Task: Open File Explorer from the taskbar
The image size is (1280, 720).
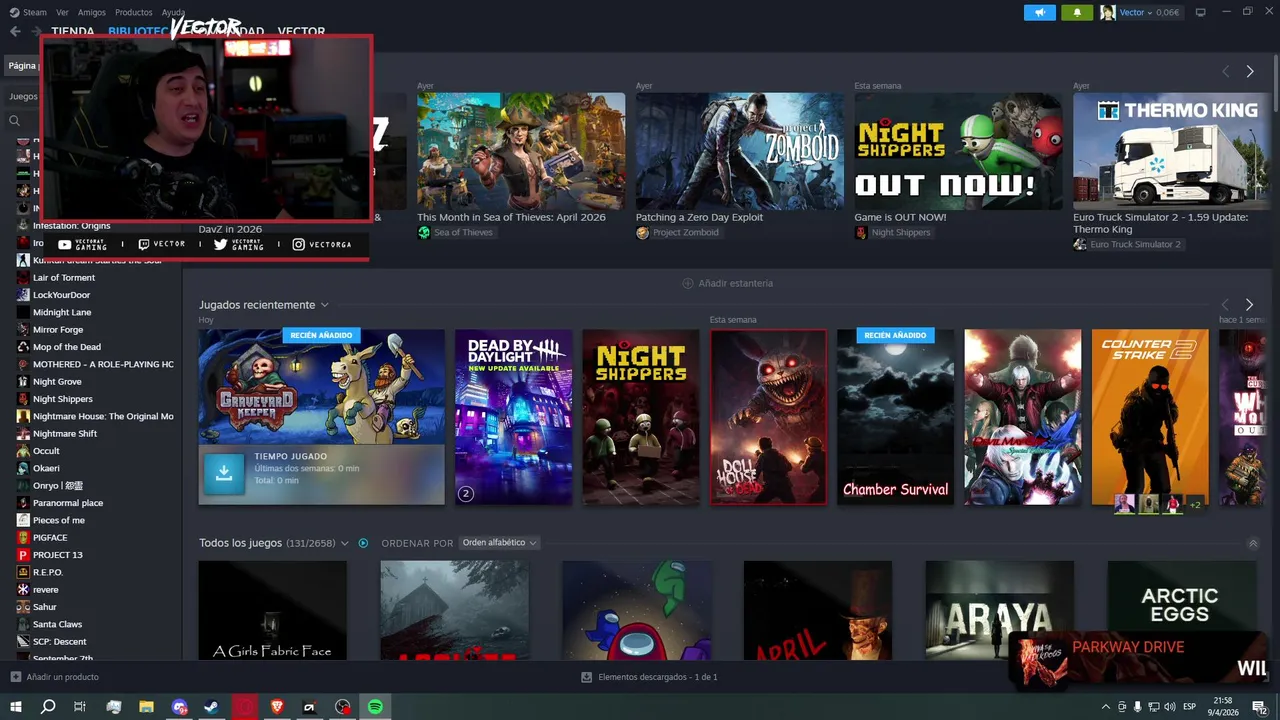Action: pos(146,707)
